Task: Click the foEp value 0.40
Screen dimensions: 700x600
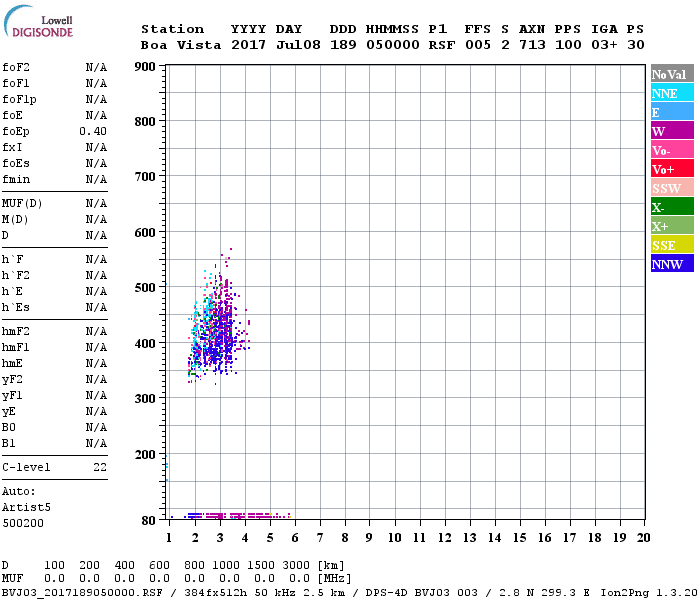Action: (x=93, y=132)
